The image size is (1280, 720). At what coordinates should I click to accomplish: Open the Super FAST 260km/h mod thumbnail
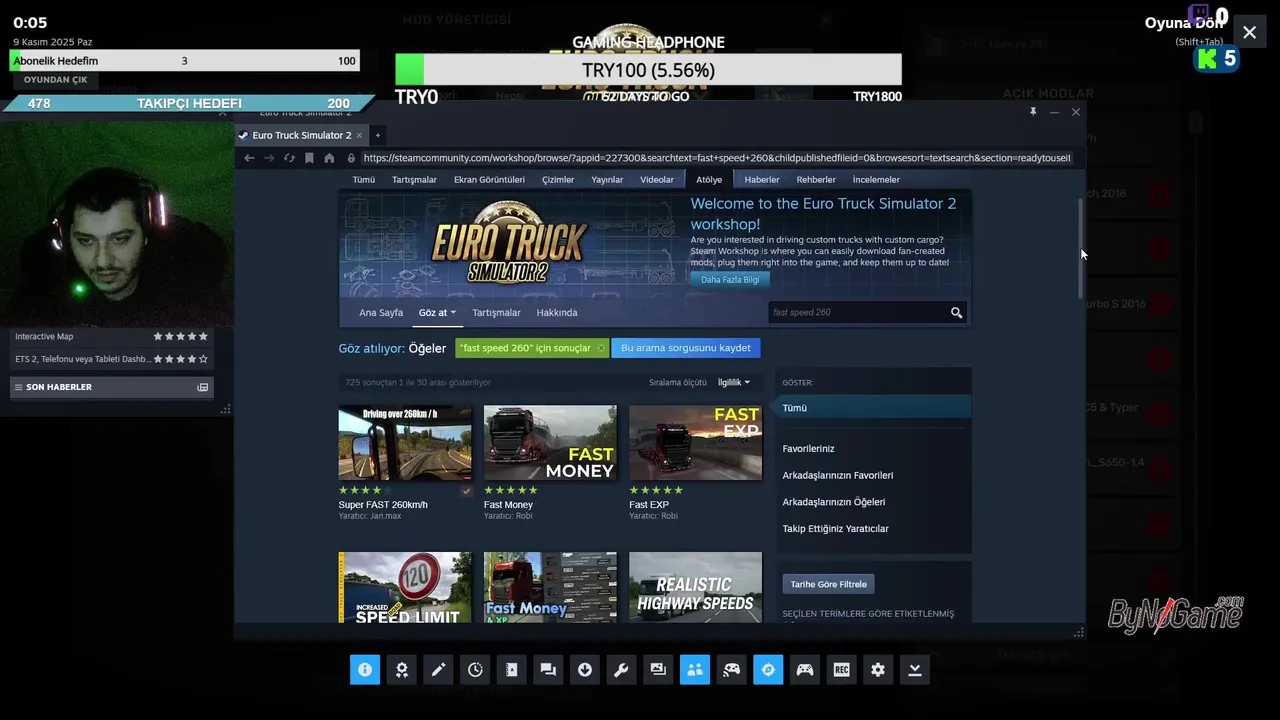405,442
